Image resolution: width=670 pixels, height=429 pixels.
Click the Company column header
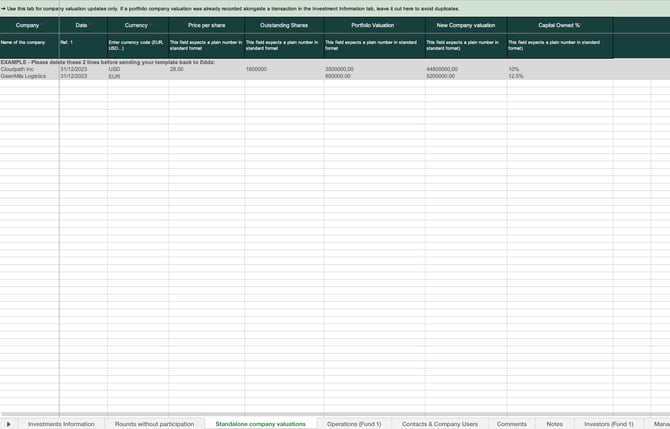tap(28, 24)
